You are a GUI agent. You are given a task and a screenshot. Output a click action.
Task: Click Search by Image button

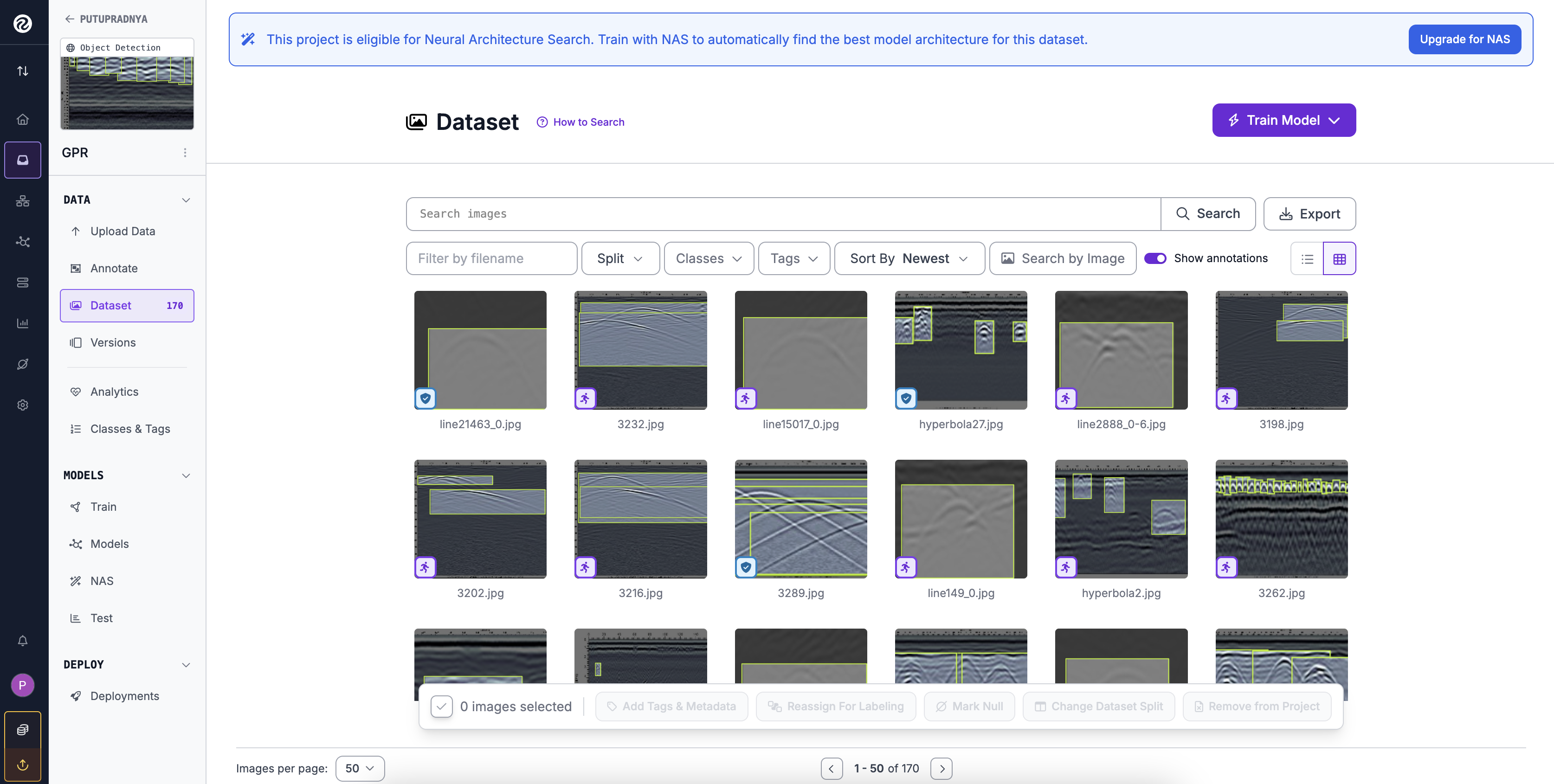click(x=1063, y=259)
